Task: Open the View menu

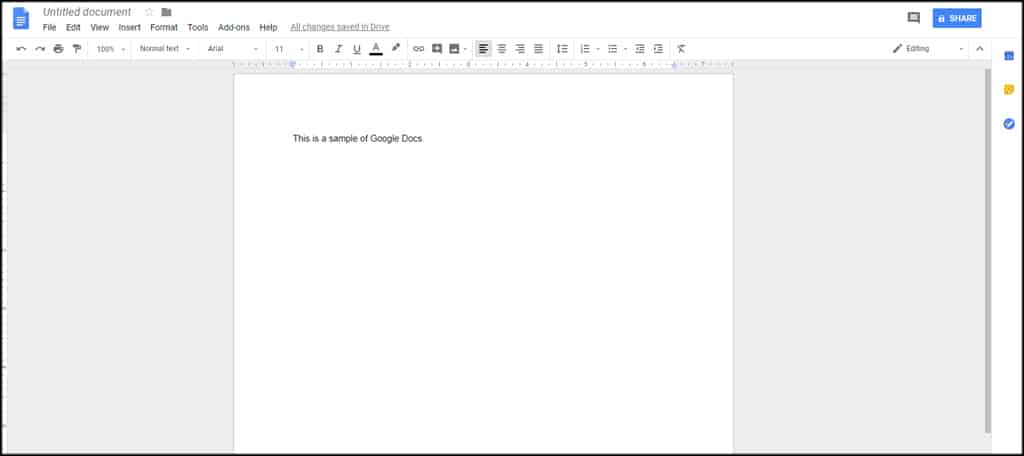Action: click(x=99, y=27)
